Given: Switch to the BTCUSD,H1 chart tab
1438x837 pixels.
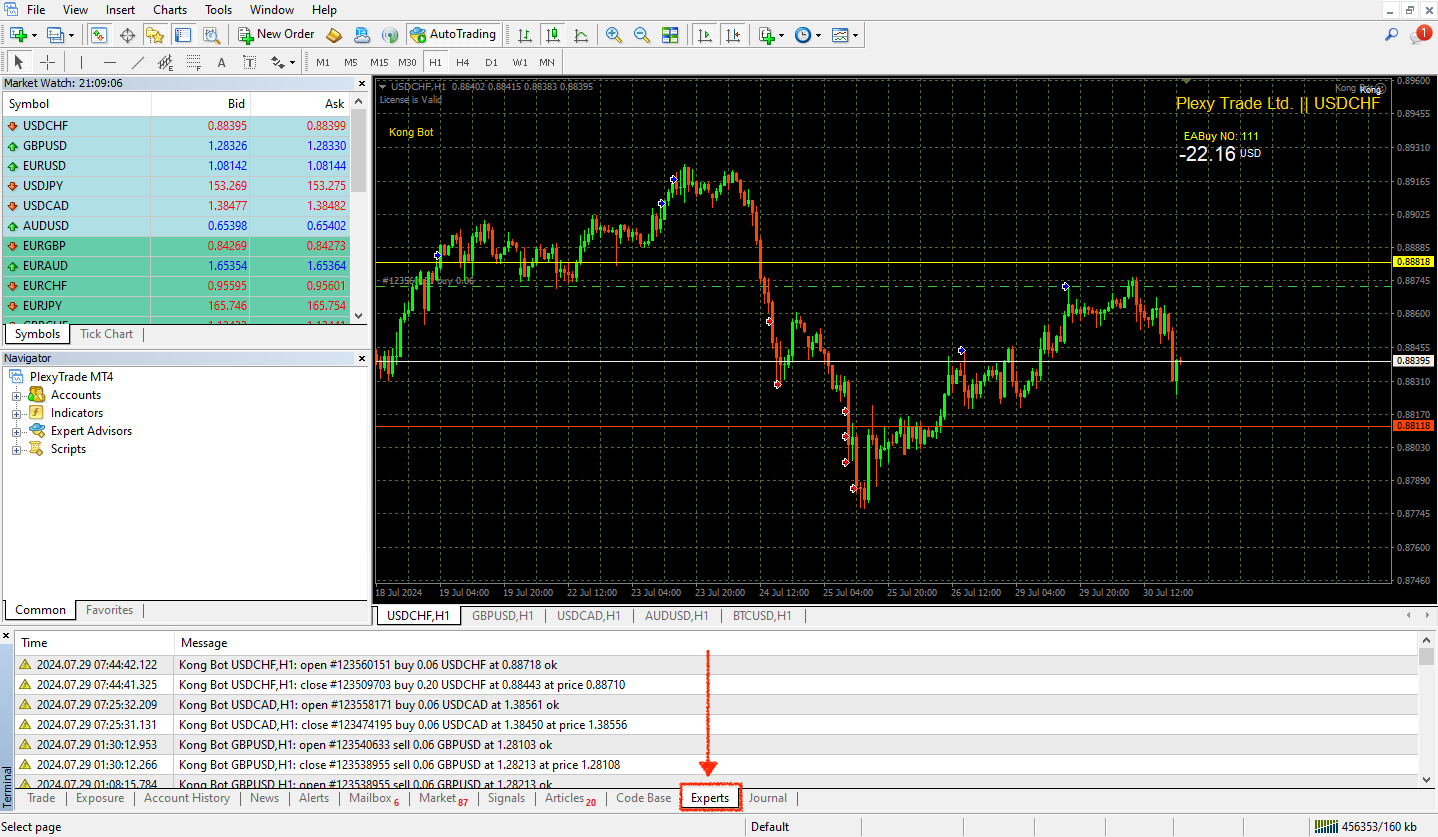Looking at the screenshot, I should click(x=762, y=616).
